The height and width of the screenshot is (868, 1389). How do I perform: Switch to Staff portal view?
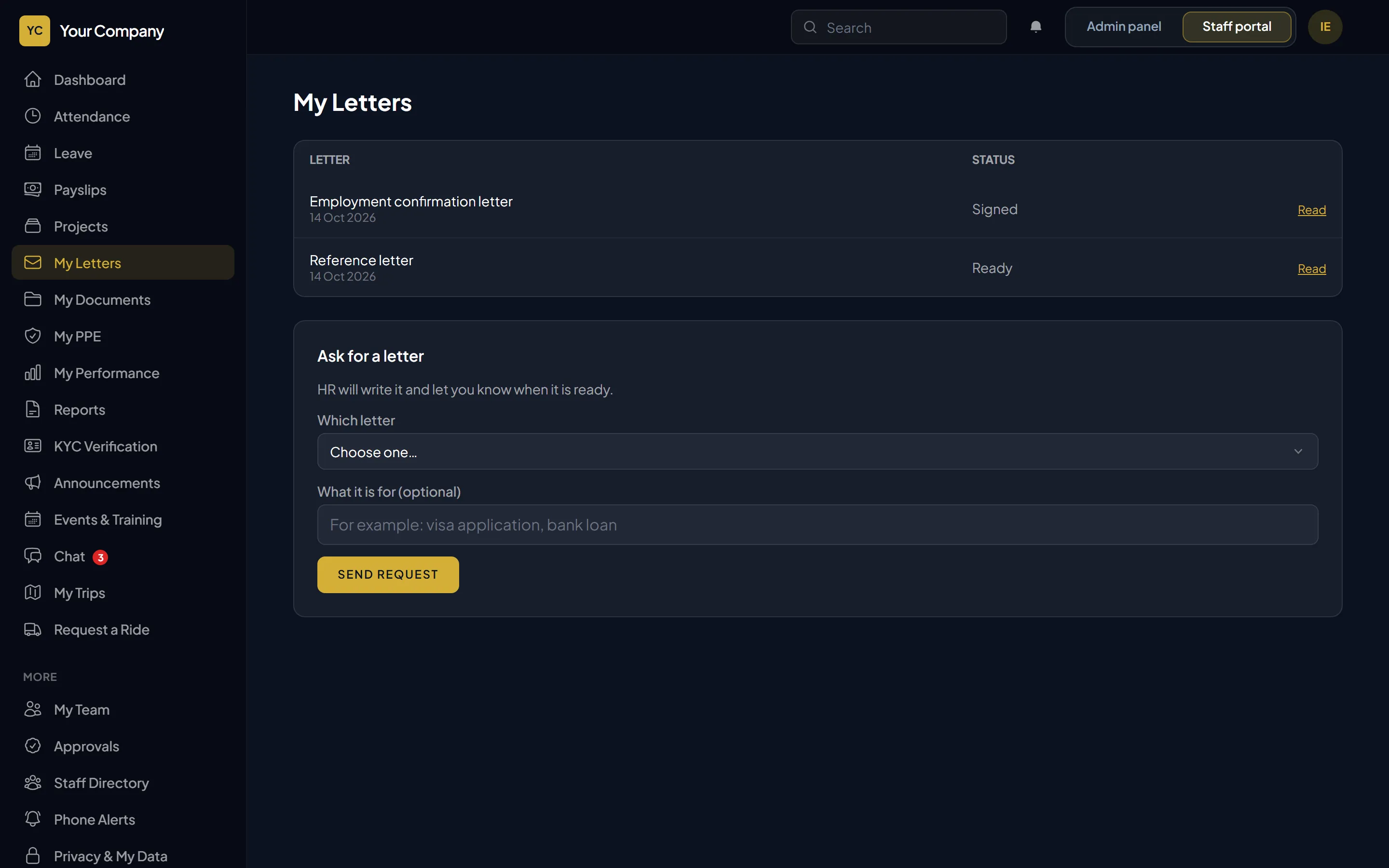pyautogui.click(x=1236, y=27)
